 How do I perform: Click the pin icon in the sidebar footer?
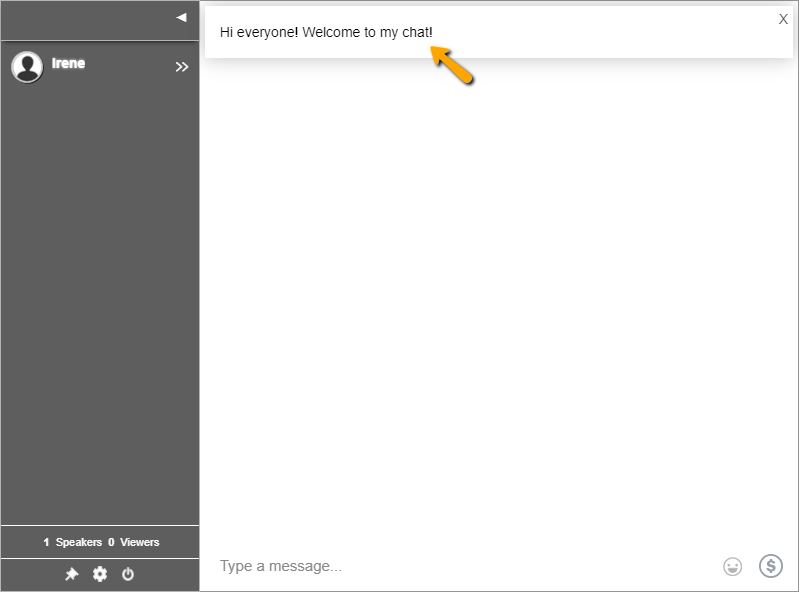click(x=72, y=574)
